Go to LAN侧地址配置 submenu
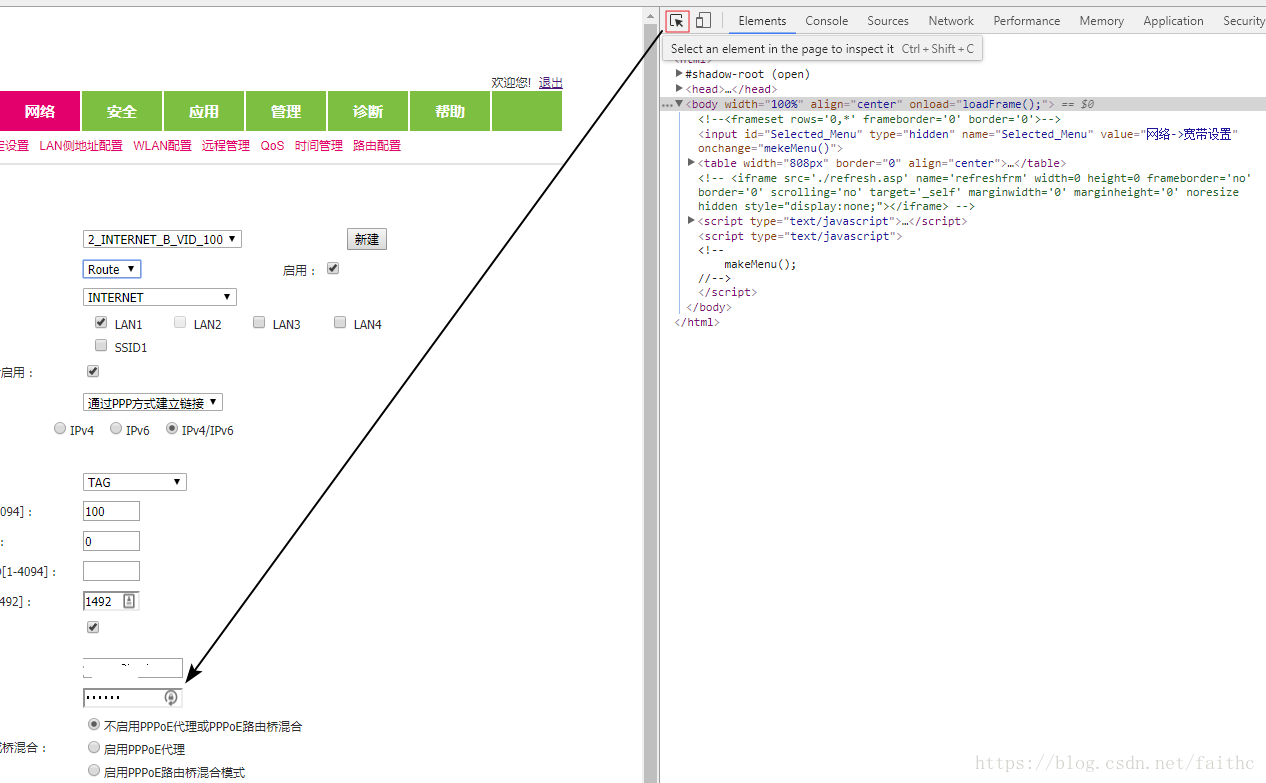The width and height of the screenshot is (1266, 783). tap(81, 145)
